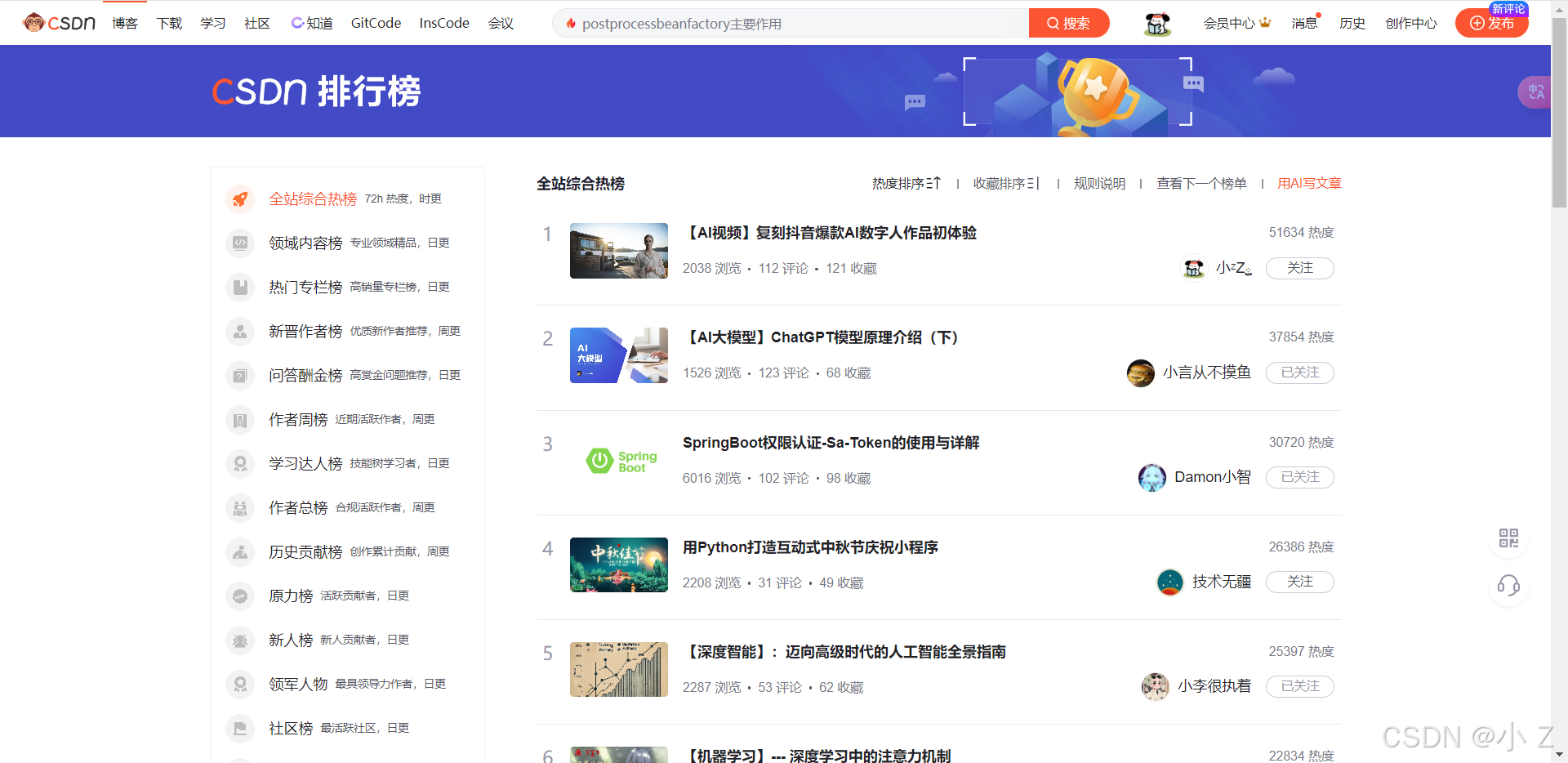Open the user avatar in the header
This screenshot has height=763, width=1568.
point(1157,24)
